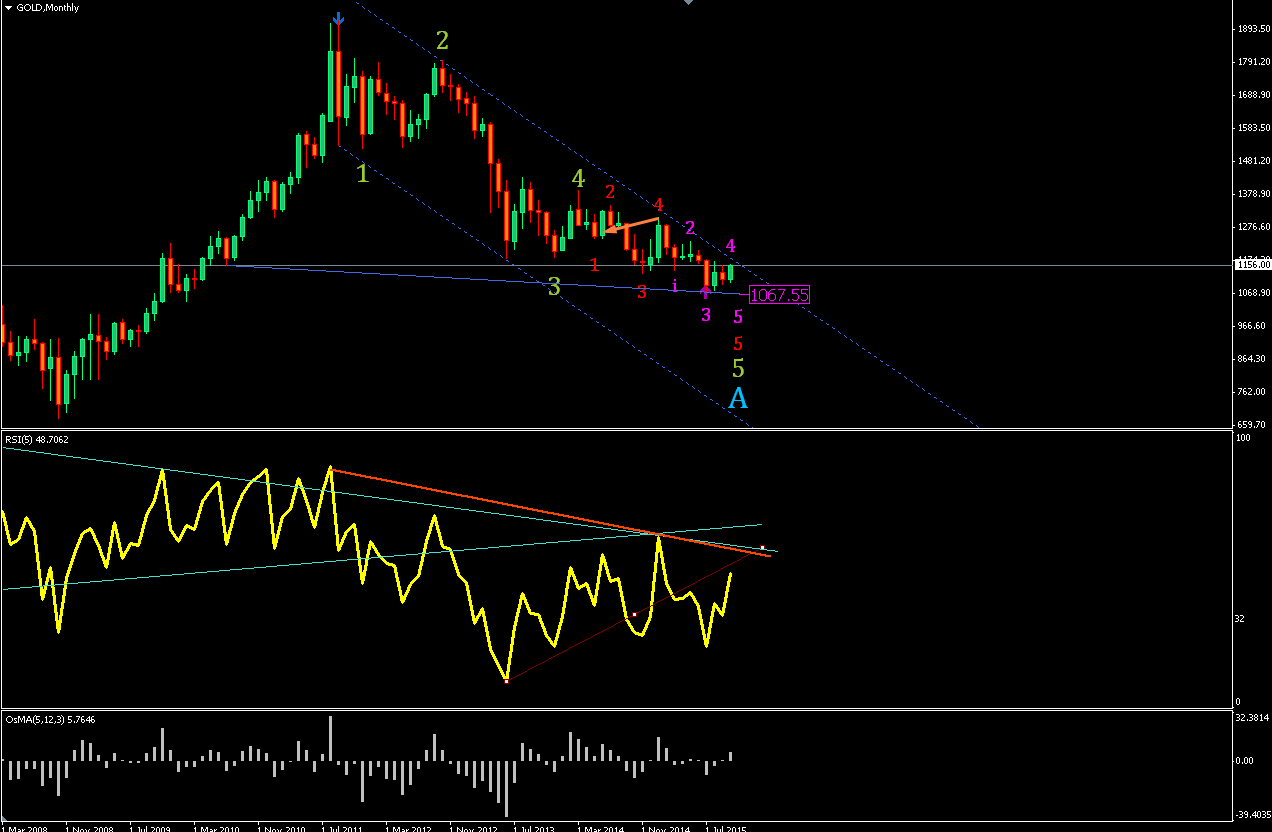Select the green wave label 1

[x=362, y=174]
